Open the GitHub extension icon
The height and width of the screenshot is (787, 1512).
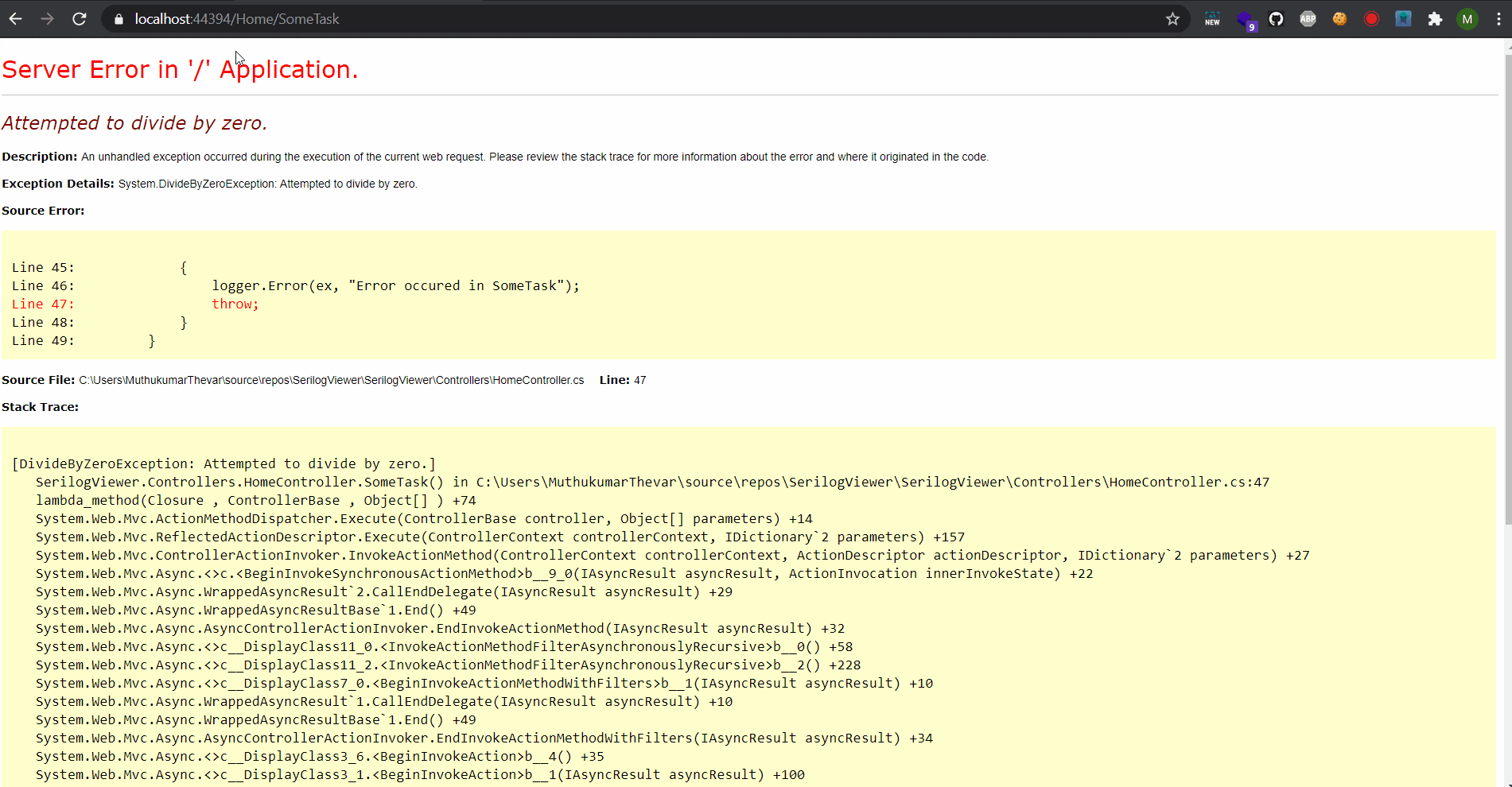pos(1277,19)
